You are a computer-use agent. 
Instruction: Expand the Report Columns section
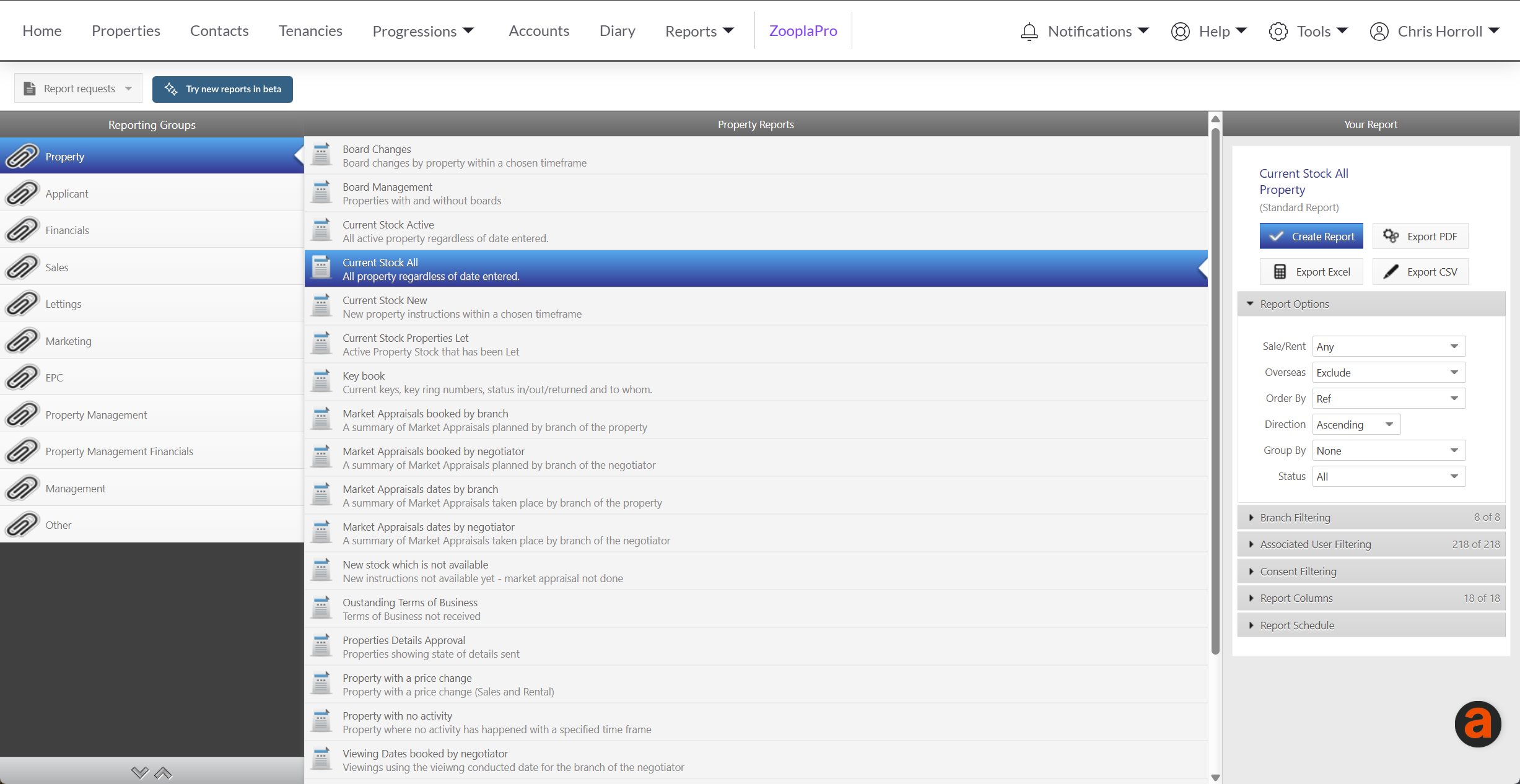click(1371, 598)
